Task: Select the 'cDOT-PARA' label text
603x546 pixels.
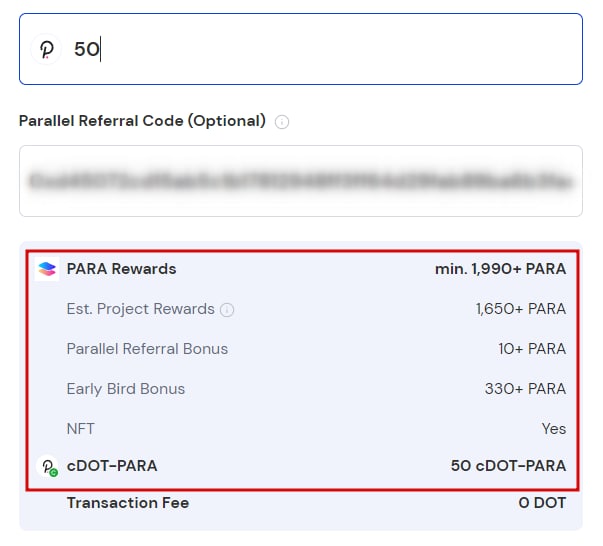Action: pyautogui.click(x=112, y=466)
